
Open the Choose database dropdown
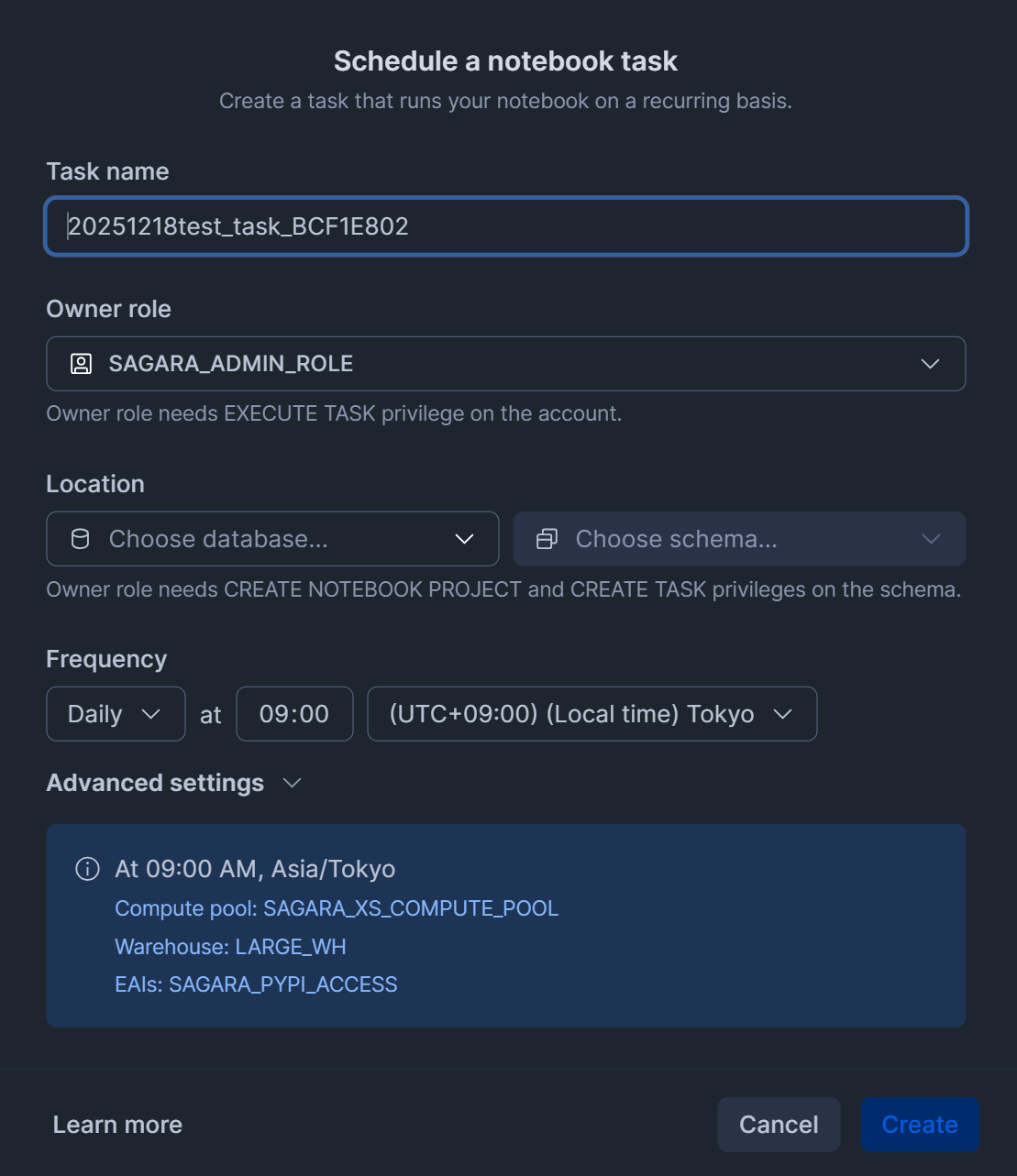[x=272, y=539]
